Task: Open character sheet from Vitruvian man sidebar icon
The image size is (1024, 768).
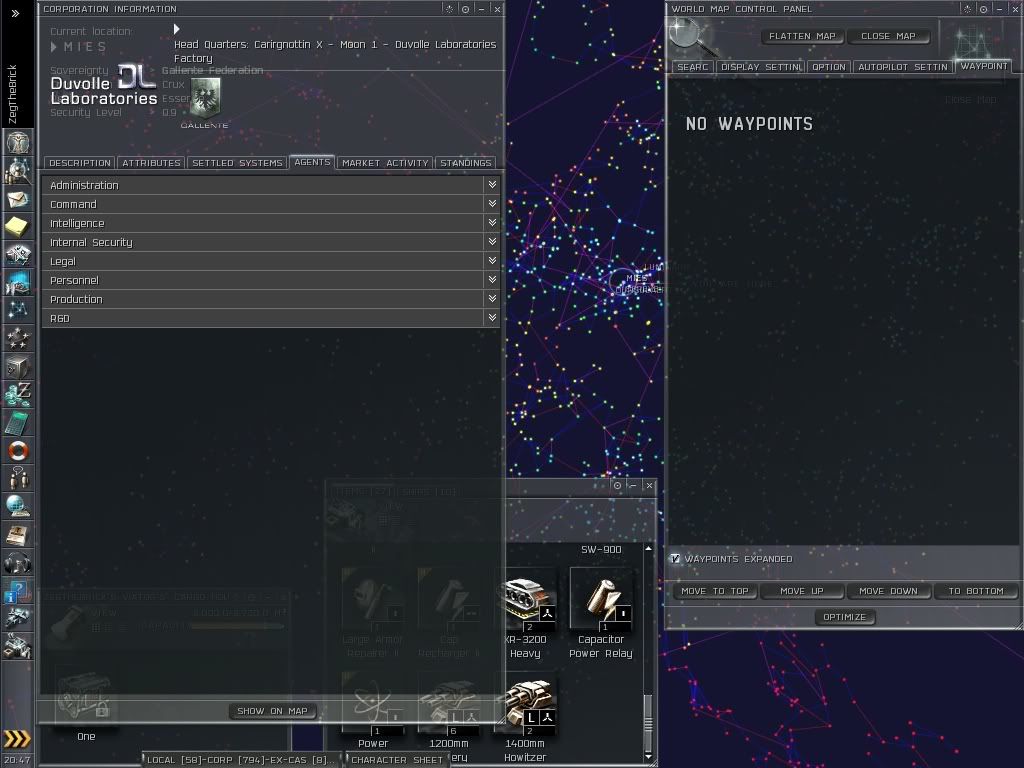Action: coord(18,142)
